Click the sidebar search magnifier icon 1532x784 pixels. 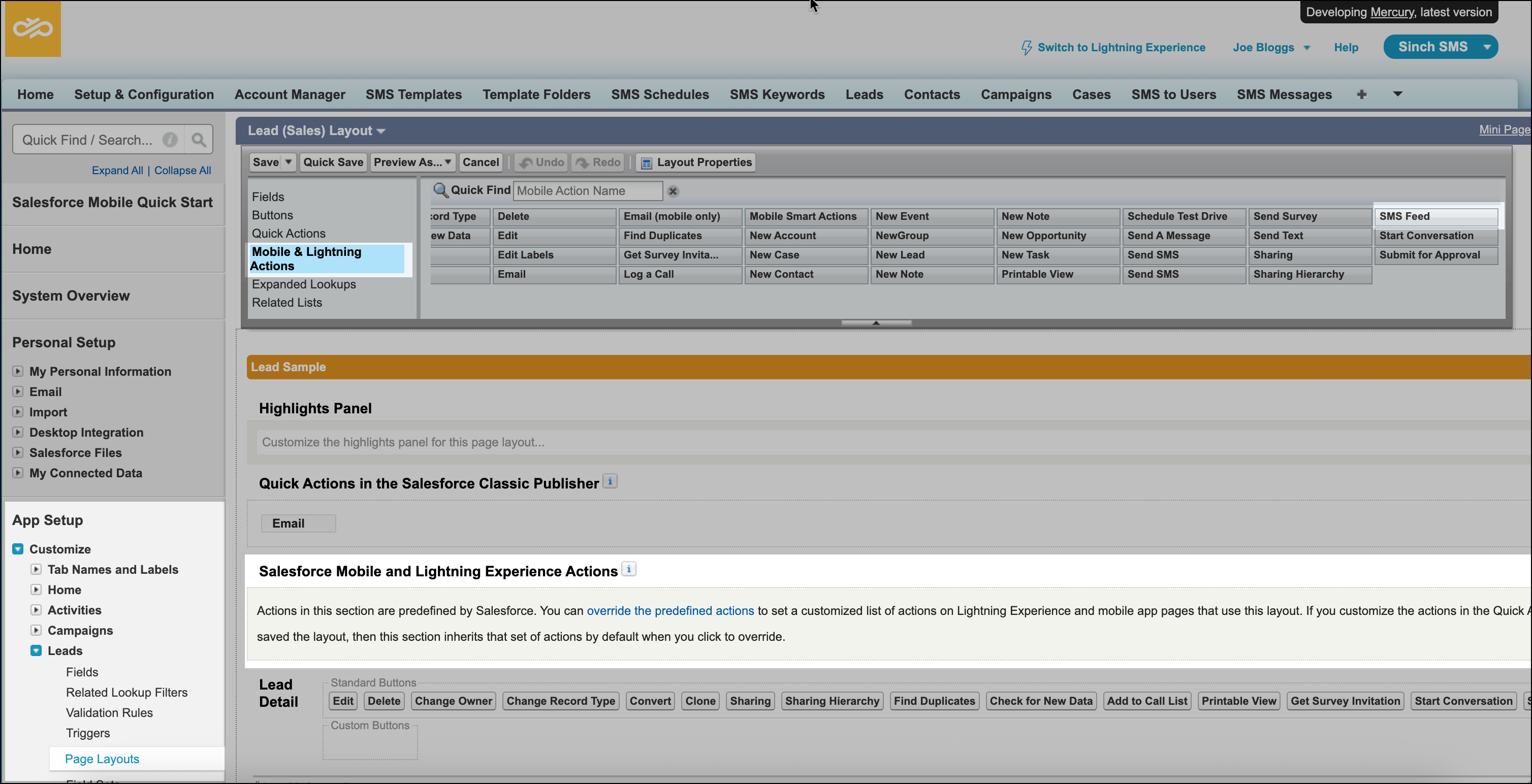click(199, 140)
